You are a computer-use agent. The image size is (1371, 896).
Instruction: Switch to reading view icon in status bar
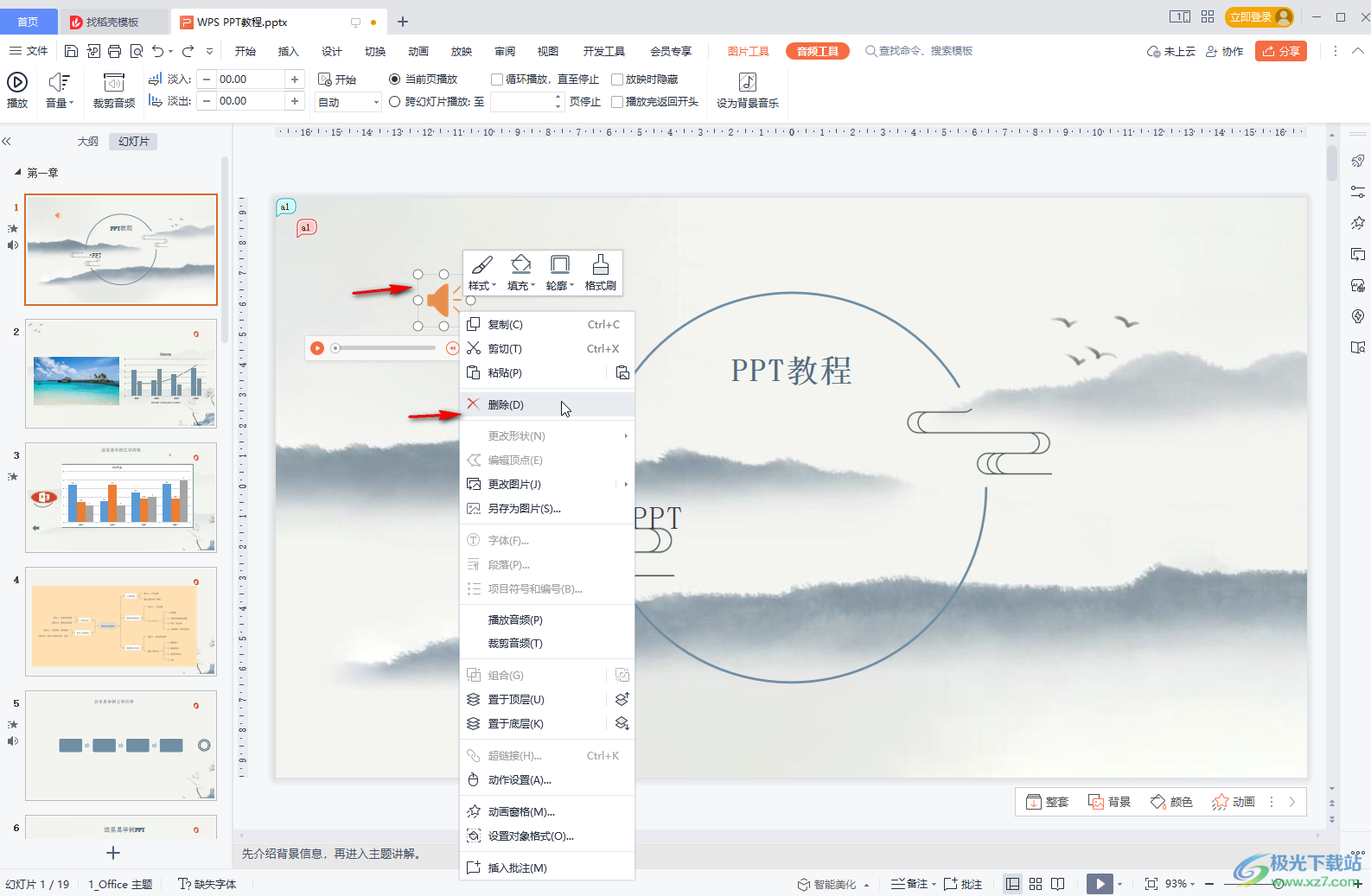1058,884
